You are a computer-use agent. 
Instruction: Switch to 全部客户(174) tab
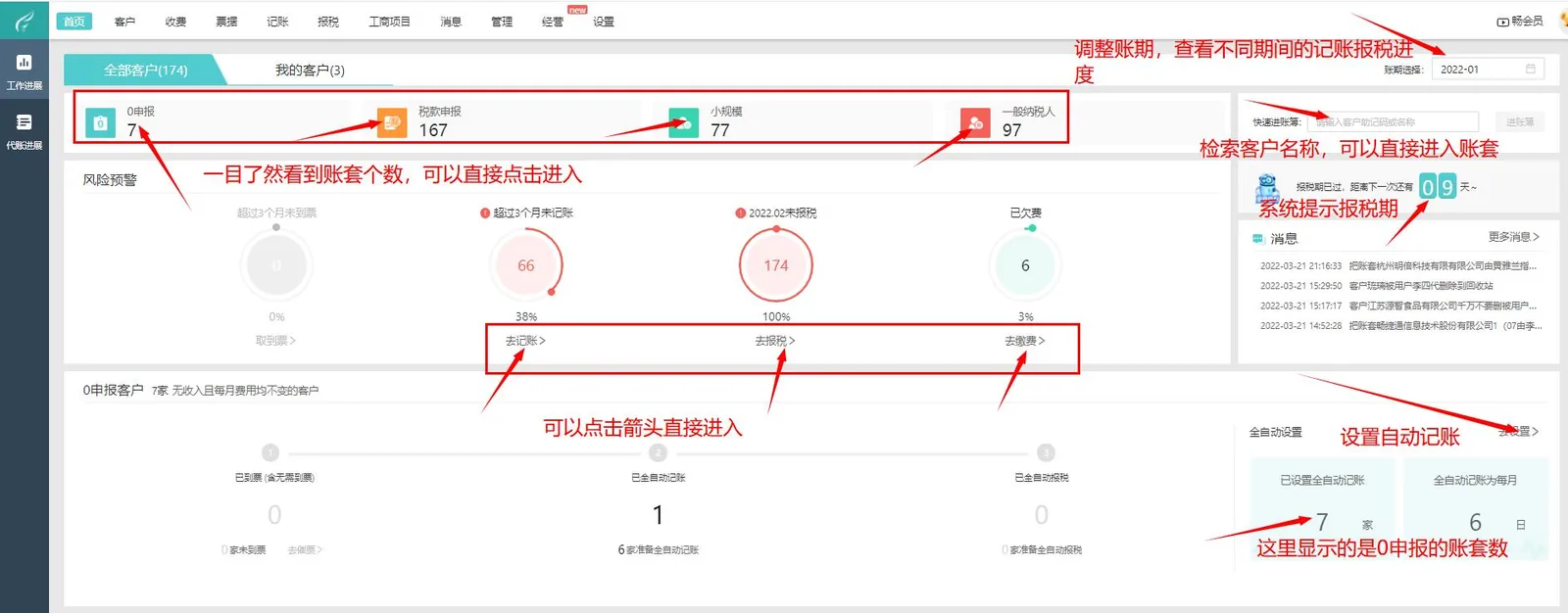[145, 70]
